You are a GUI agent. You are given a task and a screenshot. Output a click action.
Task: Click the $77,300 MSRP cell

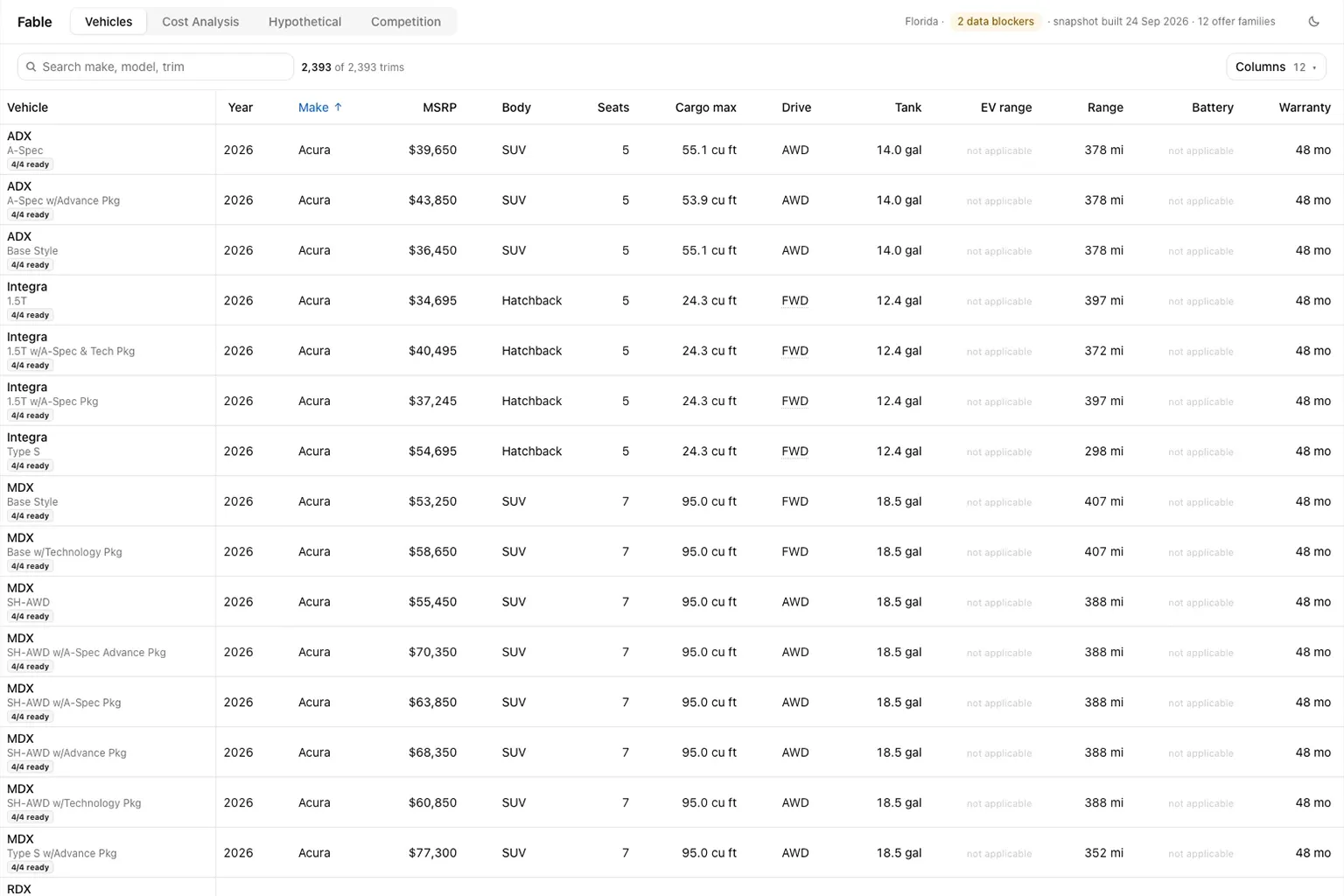coord(432,852)
